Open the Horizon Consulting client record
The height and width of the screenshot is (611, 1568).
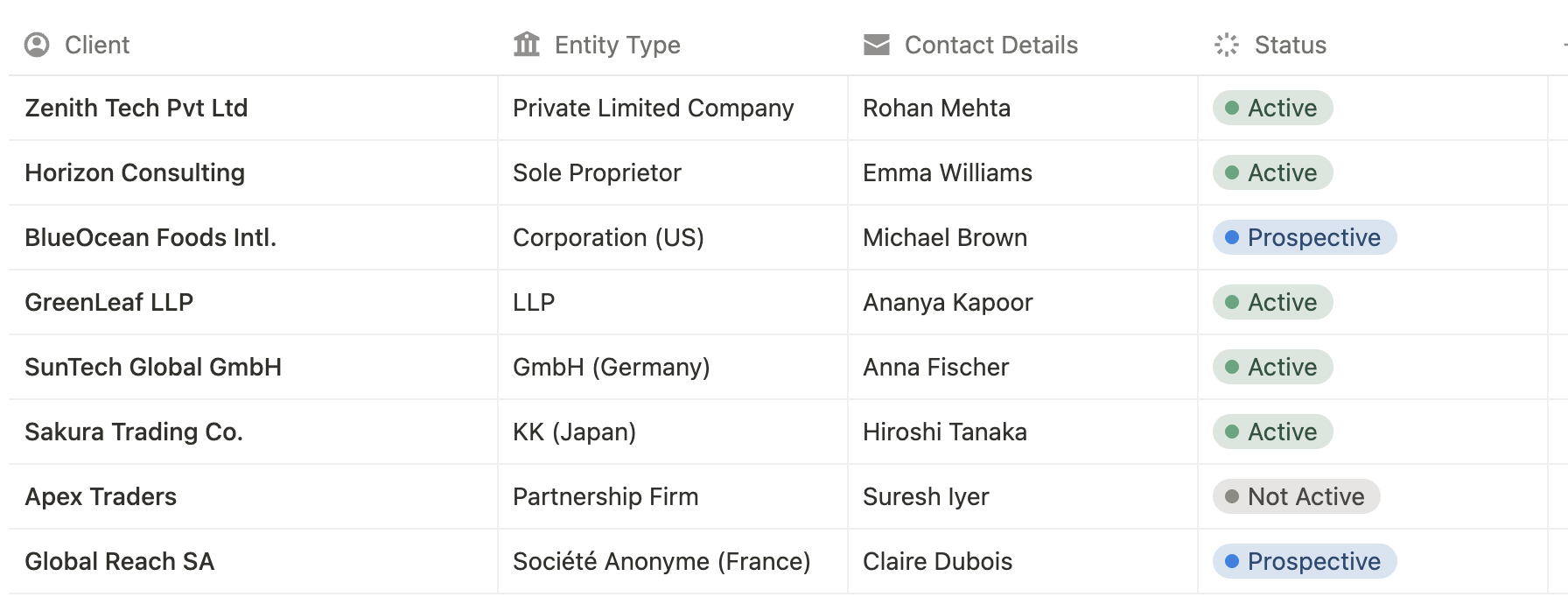[135, 172]
